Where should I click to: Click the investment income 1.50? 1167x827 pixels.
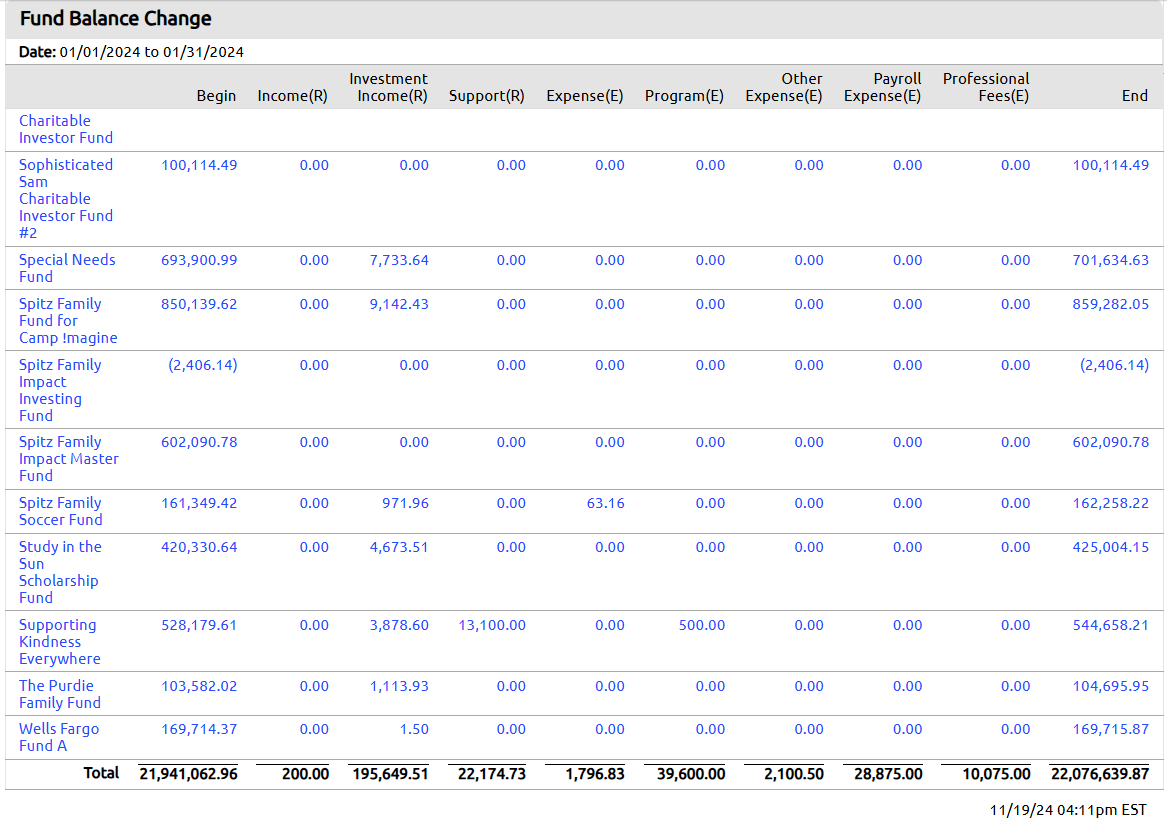pyautogui.click(x=414, y=729)
